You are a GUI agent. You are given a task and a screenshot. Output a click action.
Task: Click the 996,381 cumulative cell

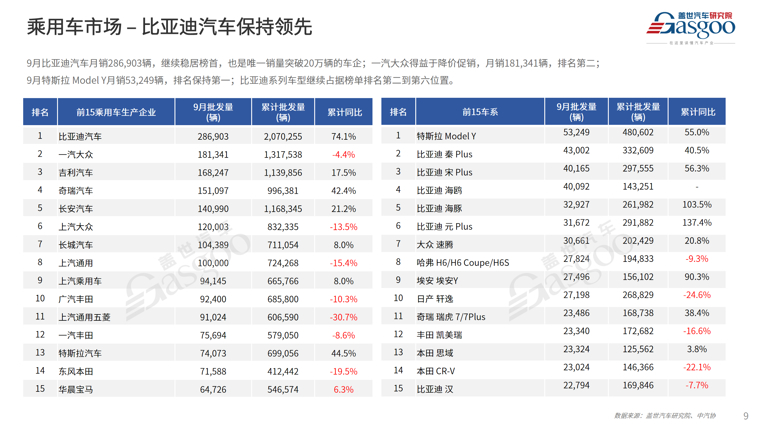283,191
